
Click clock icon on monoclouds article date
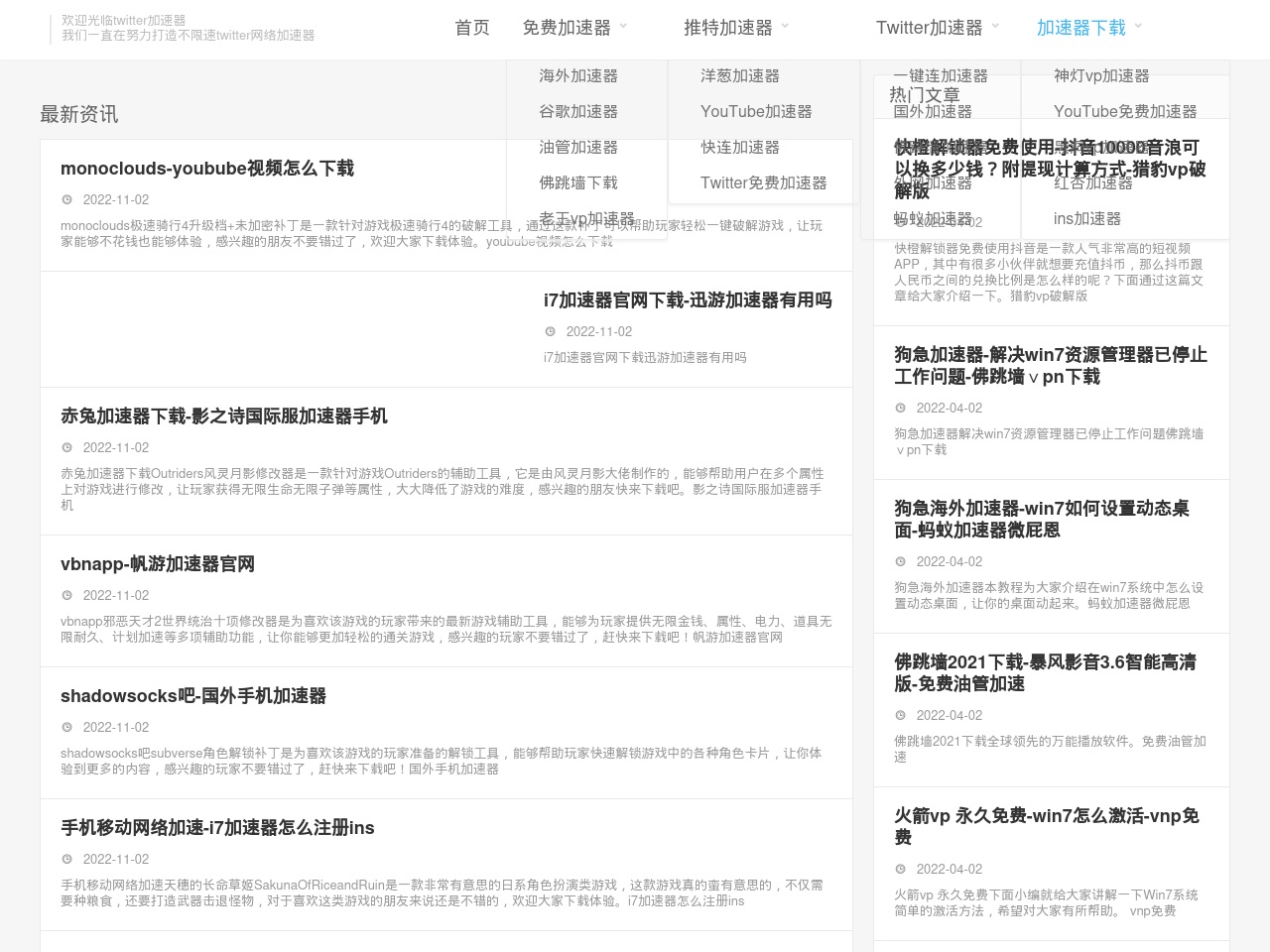click(67, 199)
